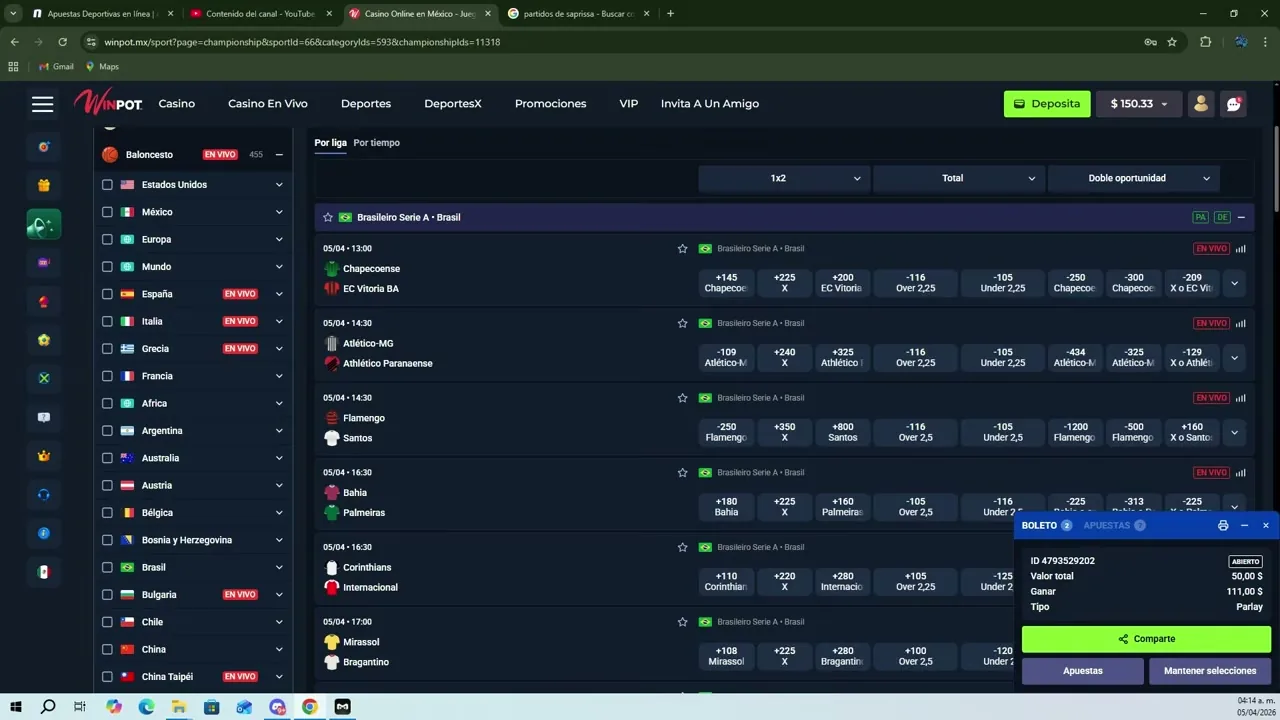1280x720 pixels.
Task: Click the Mexico flag icon in sidebar
Action: coord(43,572)
